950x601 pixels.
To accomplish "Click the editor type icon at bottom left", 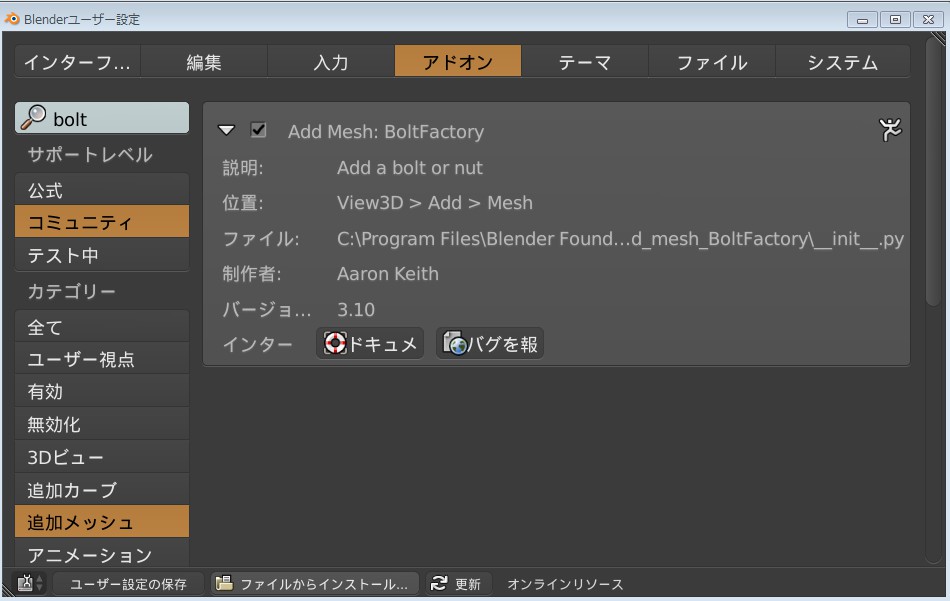I will click(x=25, y=583).
